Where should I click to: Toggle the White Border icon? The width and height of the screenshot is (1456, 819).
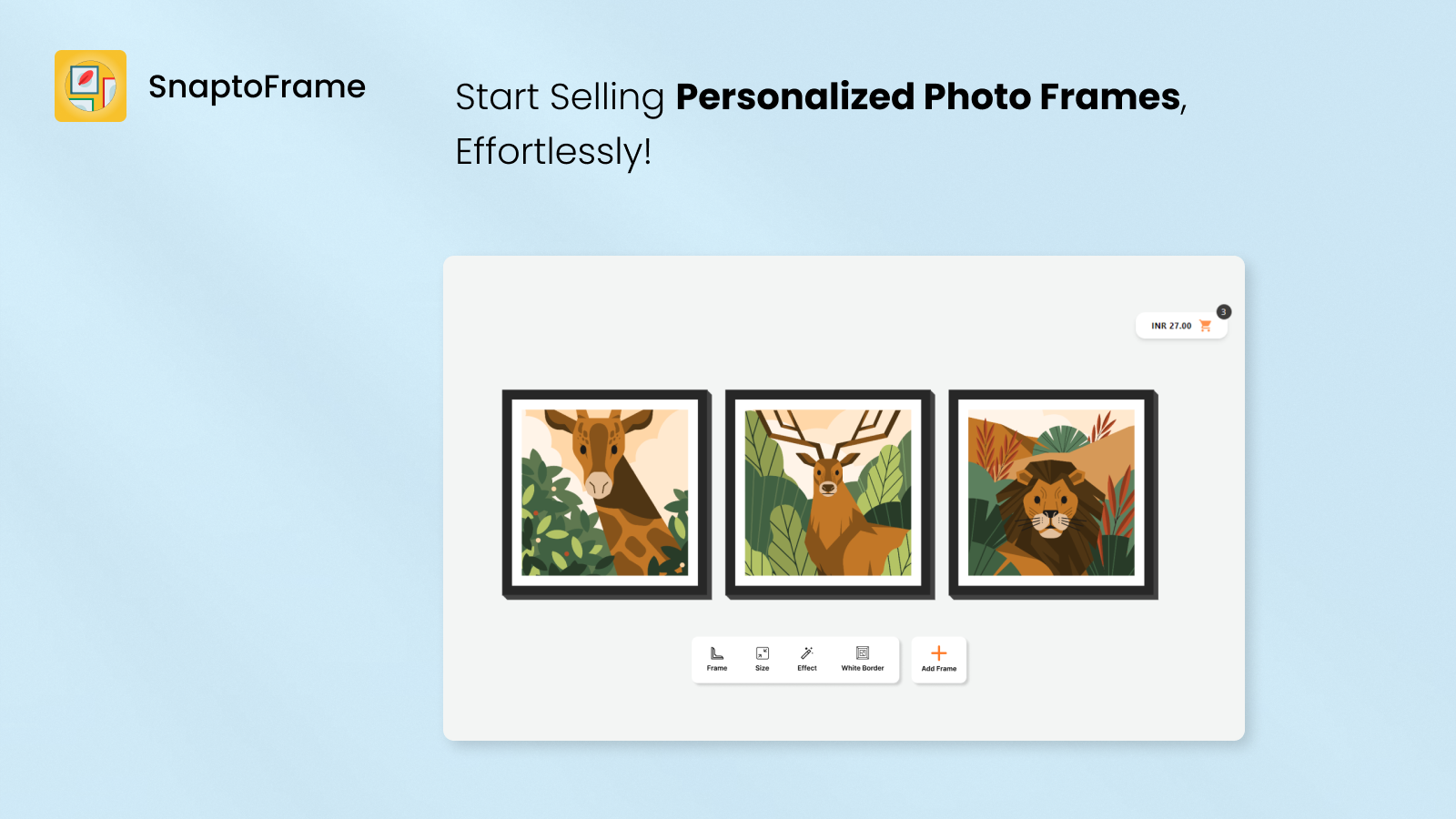coord(863,653)
